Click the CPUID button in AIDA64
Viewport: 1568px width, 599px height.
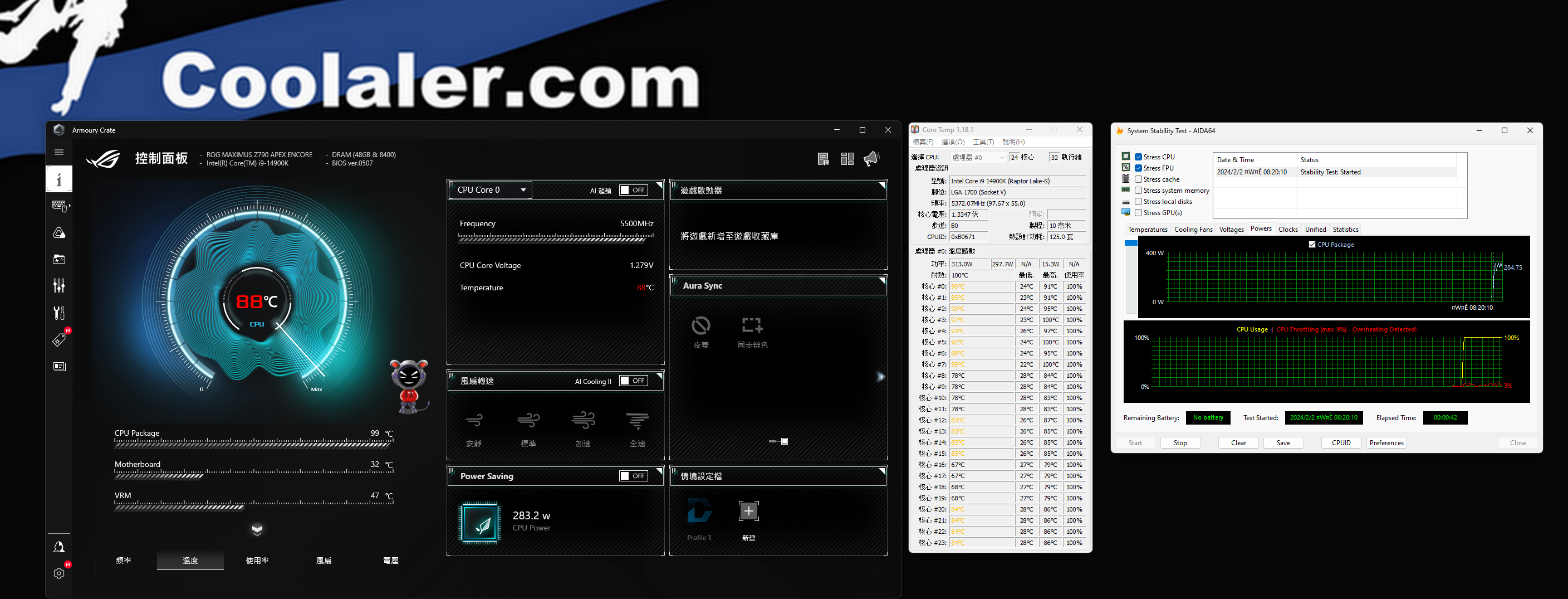pyautogui.click(x=1341, y=443)
